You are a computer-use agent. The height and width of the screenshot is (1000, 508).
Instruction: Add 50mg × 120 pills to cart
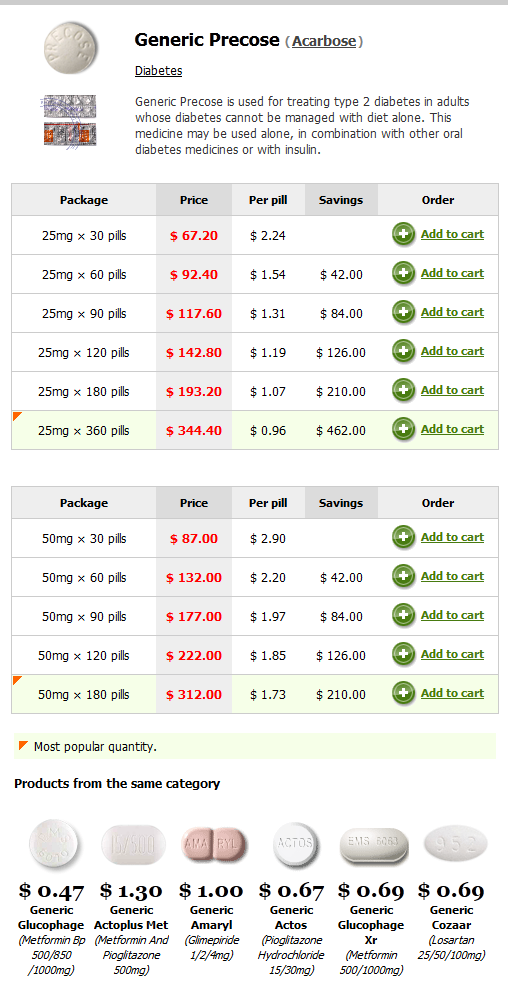[x=452, y=654]
